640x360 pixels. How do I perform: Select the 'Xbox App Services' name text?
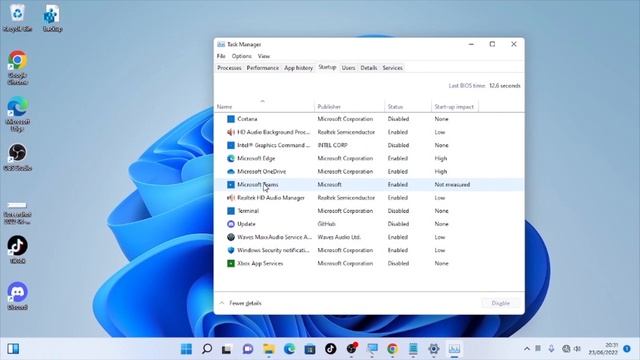pyautogui.click(x=260, y=263)
